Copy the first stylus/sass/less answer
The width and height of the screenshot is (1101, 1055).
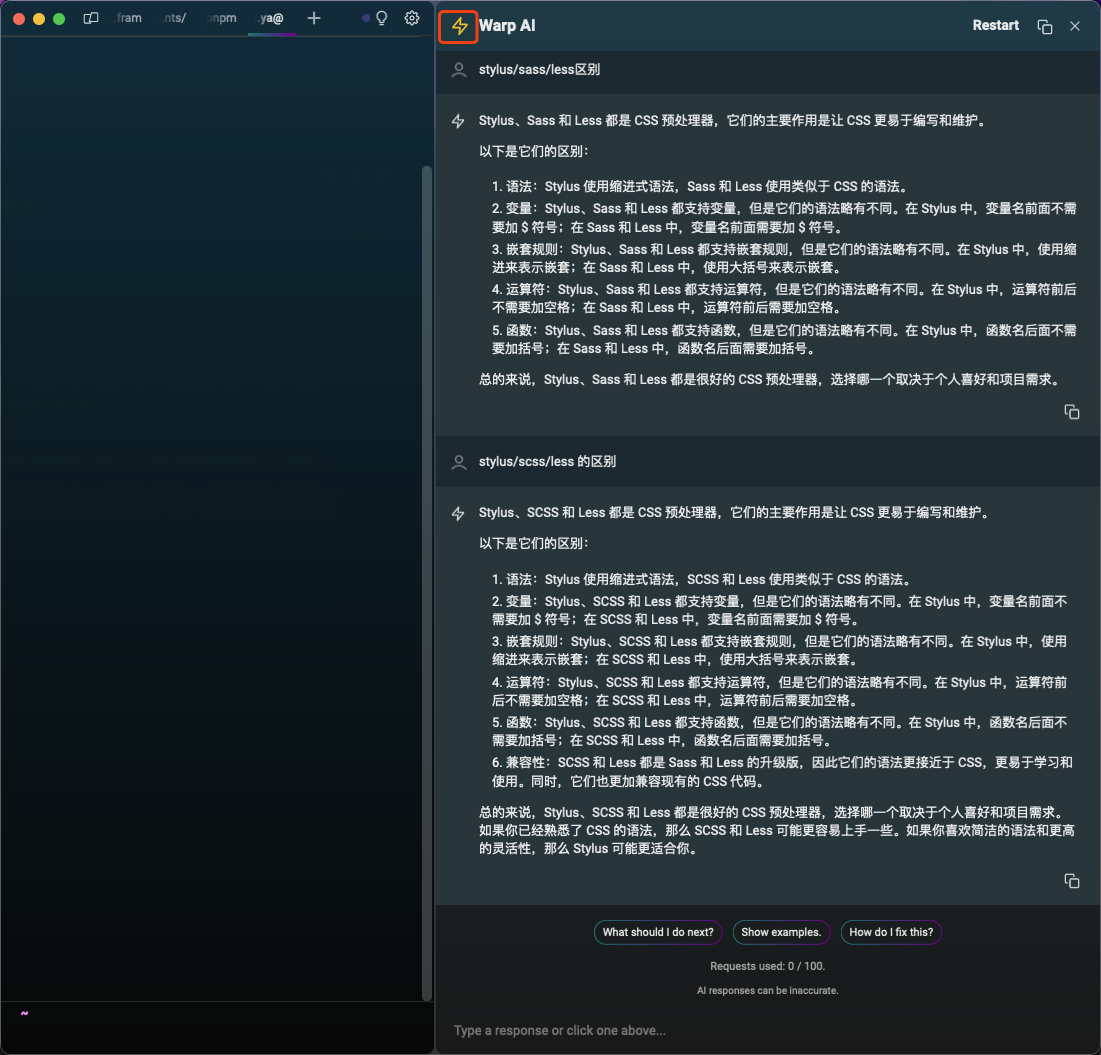[x=1071, y=412]
